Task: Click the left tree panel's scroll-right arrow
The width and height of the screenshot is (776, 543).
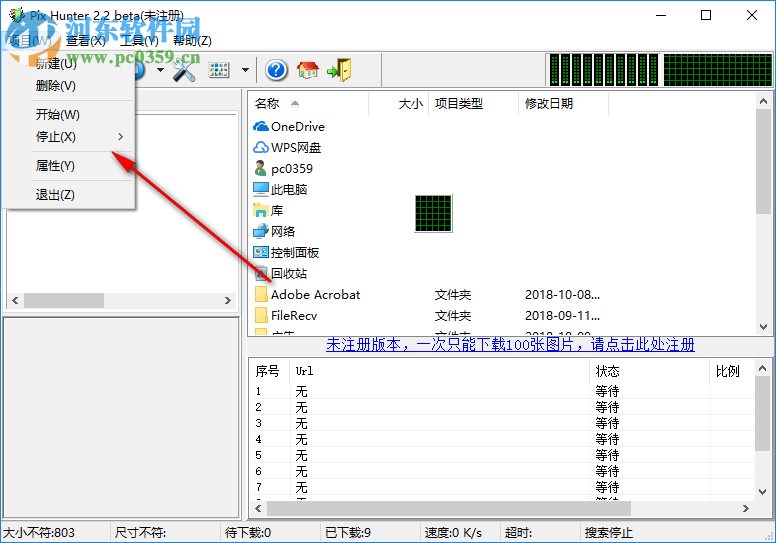Action: click(x=228, y=300)
